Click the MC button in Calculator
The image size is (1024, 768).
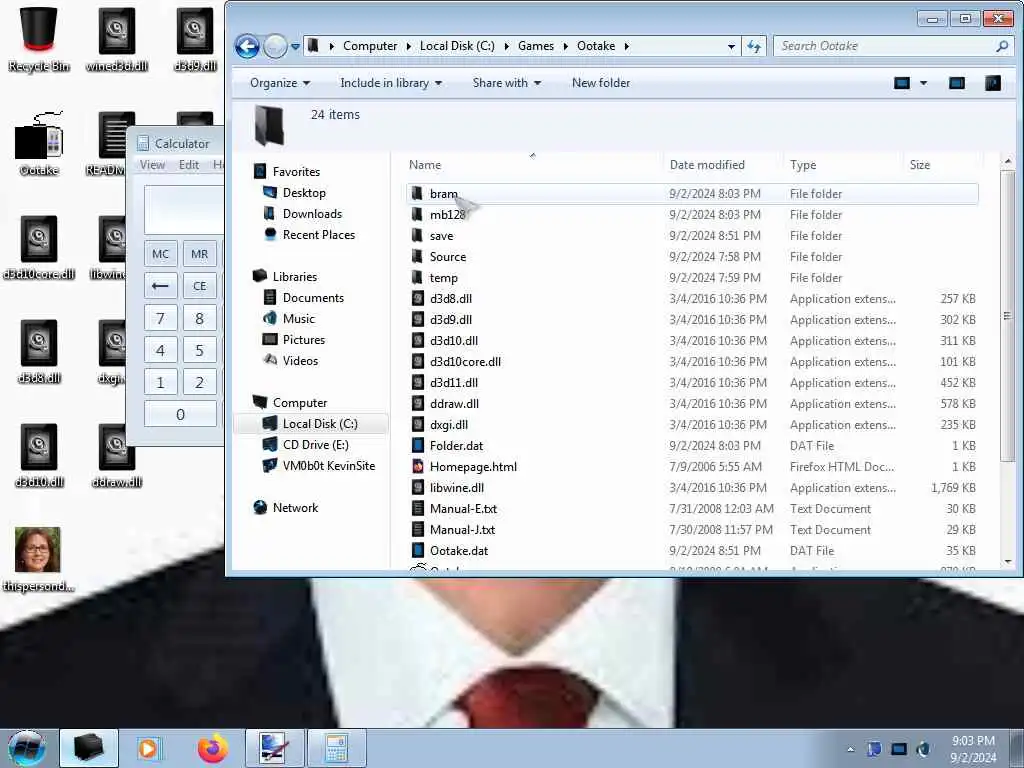[x=161, y=254]
